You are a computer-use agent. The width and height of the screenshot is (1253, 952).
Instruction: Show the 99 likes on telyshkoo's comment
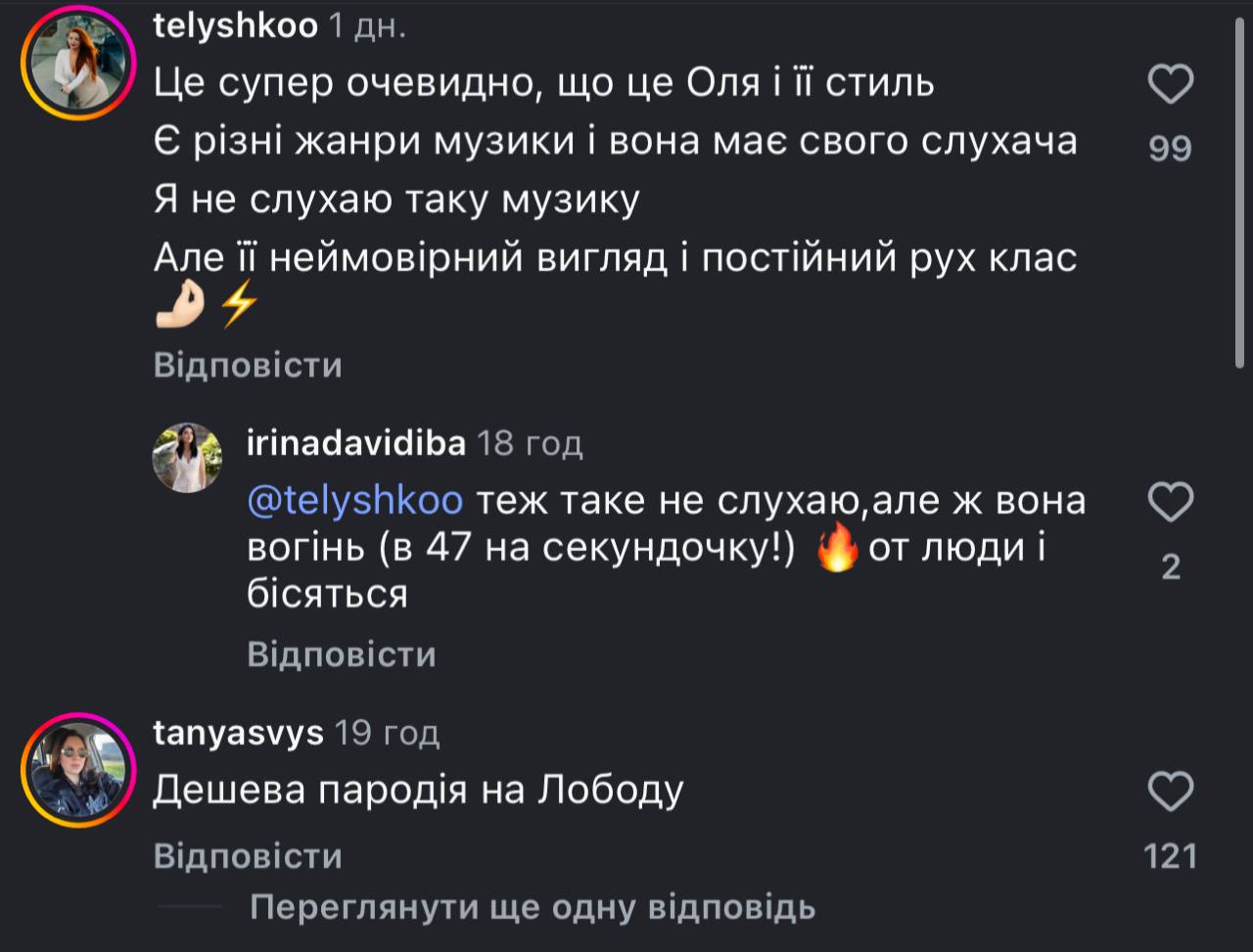1170,149
